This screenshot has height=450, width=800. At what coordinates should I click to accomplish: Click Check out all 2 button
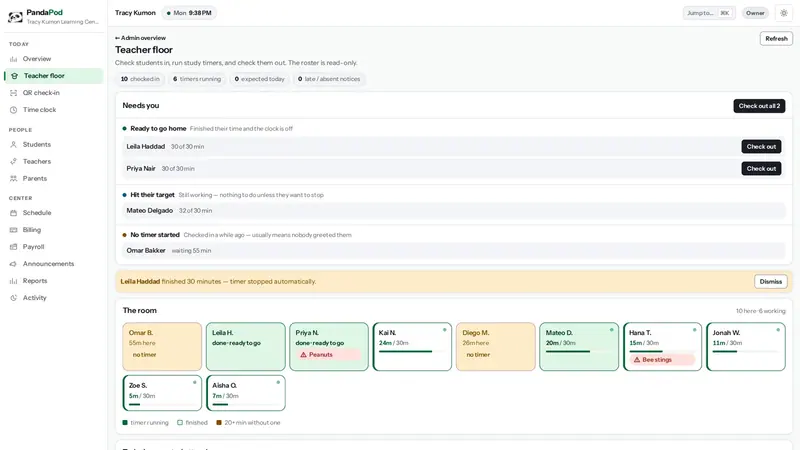[x=759, y=106]
